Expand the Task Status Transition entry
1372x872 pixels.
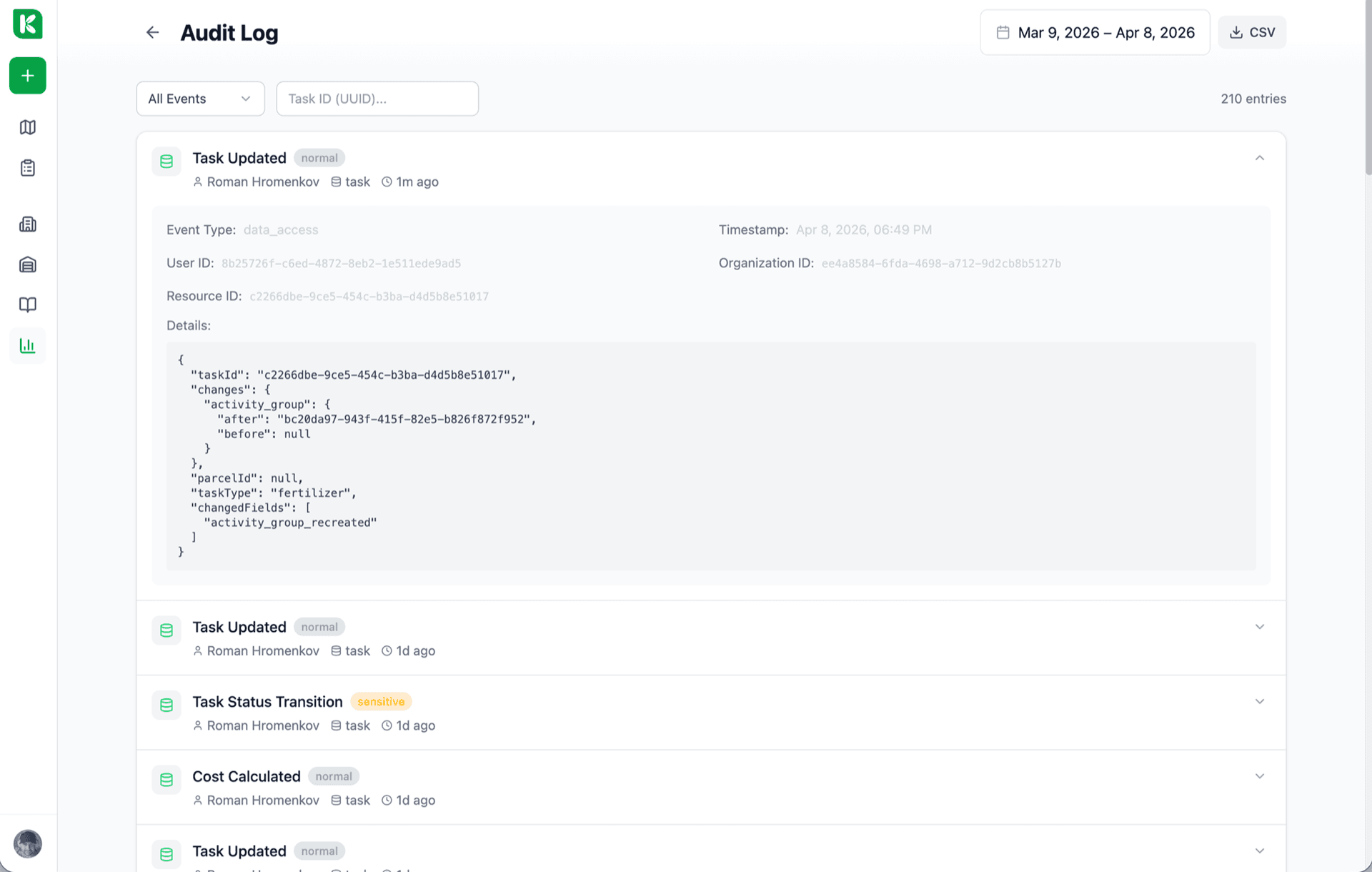(1259, 702)
